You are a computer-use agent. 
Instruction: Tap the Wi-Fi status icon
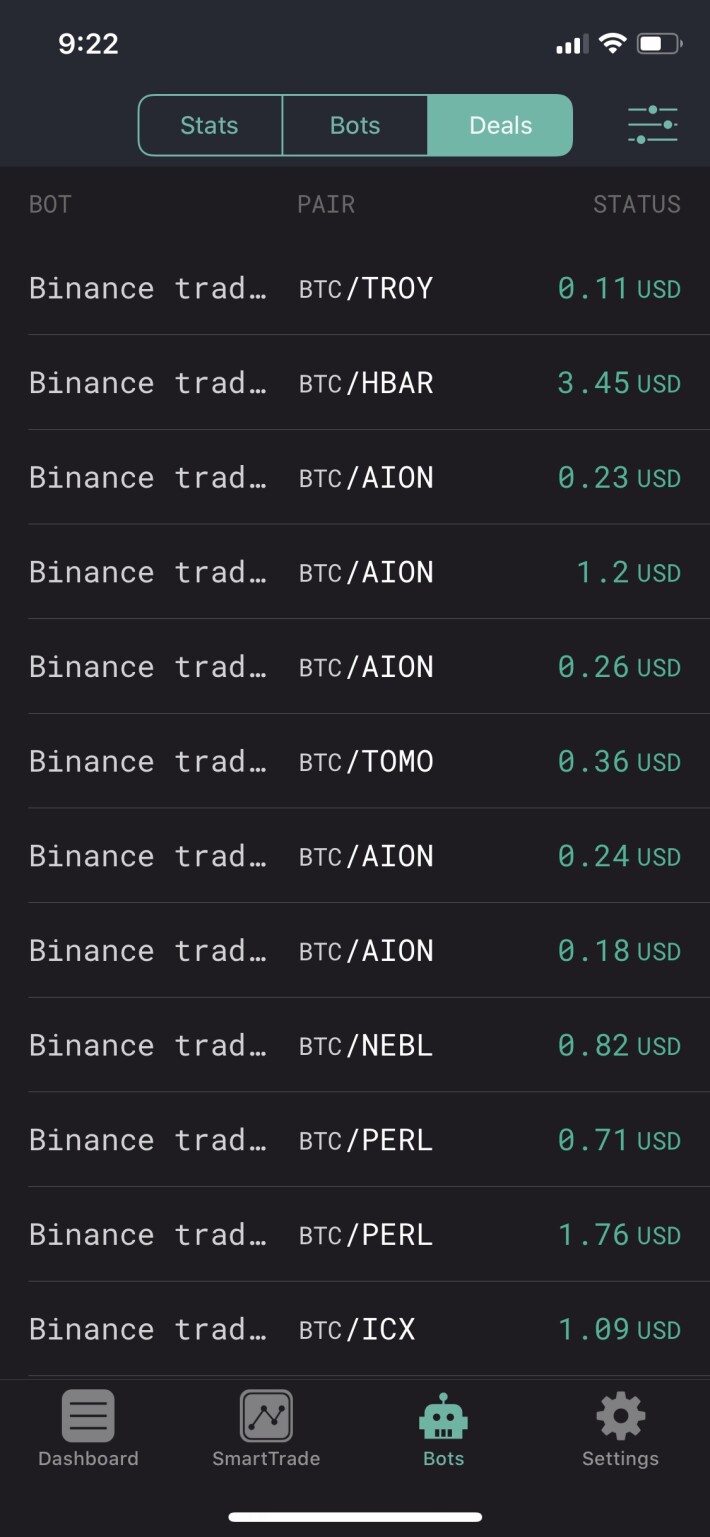click(612, 44)
